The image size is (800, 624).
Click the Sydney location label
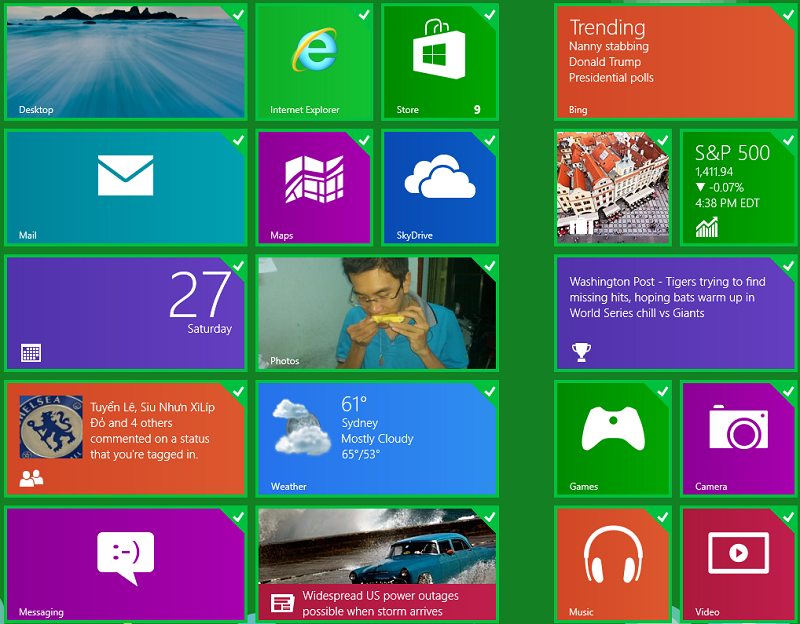[360, 423]
